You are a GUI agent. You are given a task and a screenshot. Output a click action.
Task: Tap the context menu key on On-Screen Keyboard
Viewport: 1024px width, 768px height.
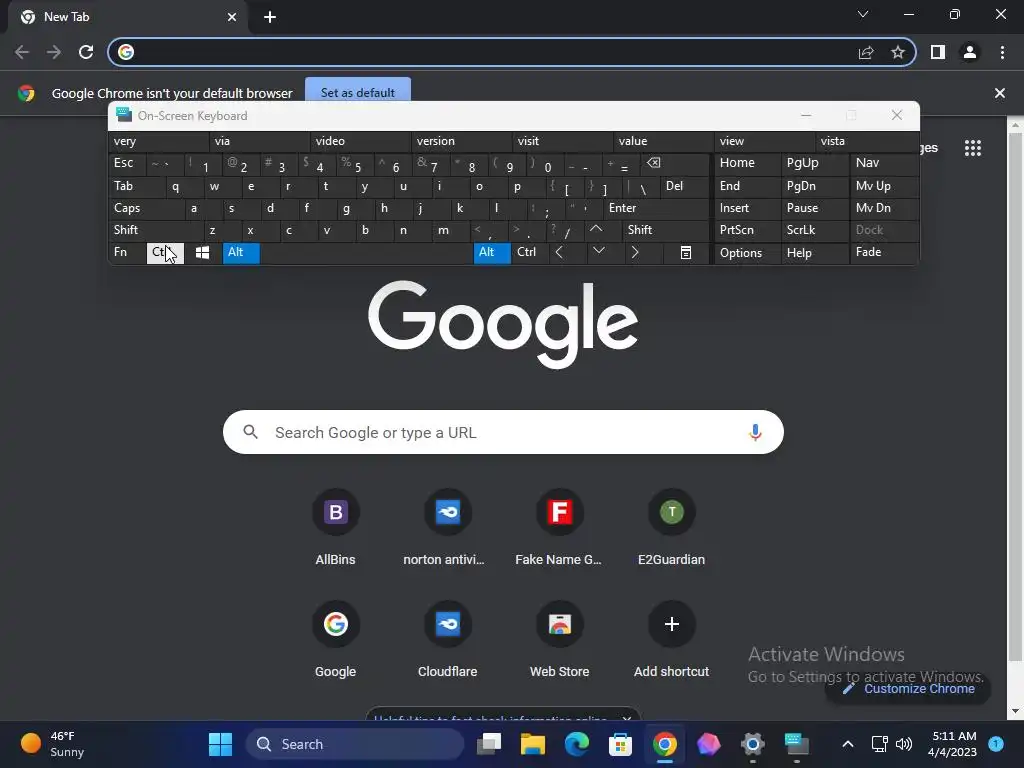(686, 253)
